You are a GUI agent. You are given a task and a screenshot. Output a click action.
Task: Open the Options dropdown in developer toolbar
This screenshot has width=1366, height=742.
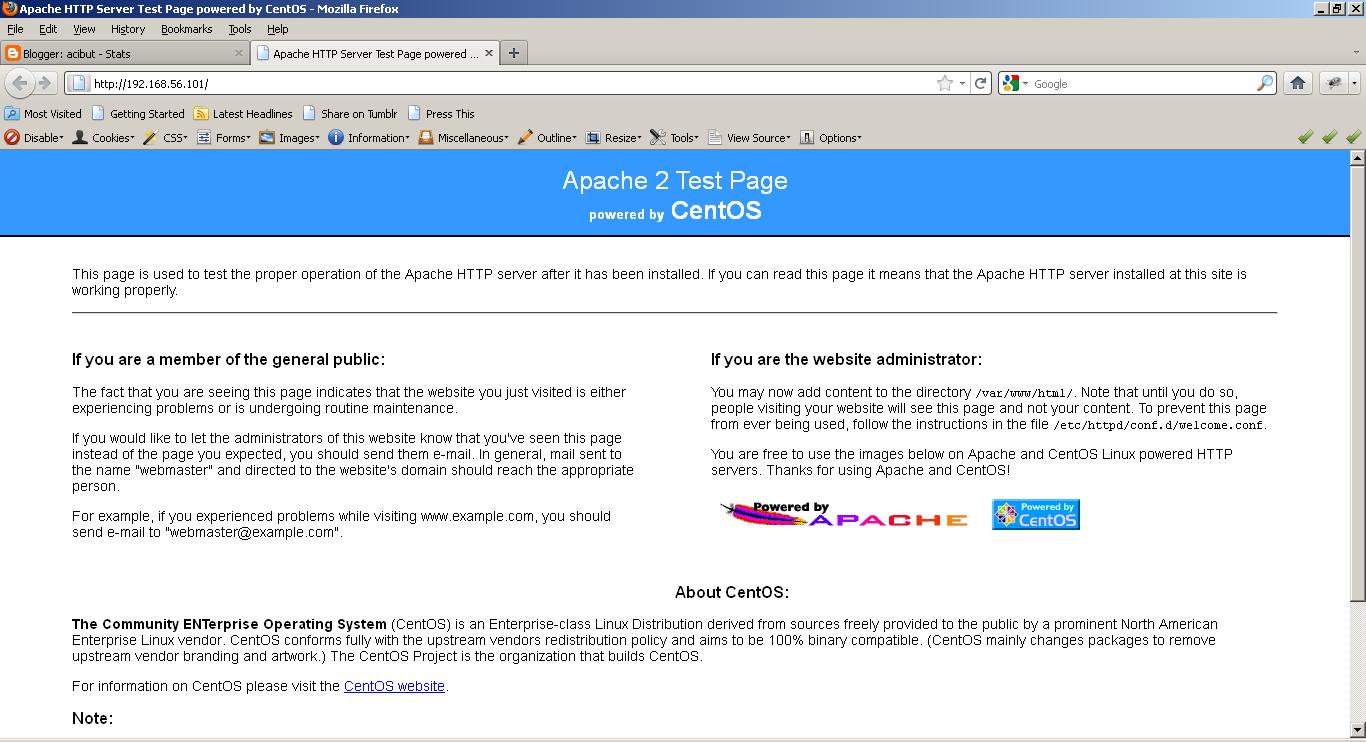tap(830, 138)
